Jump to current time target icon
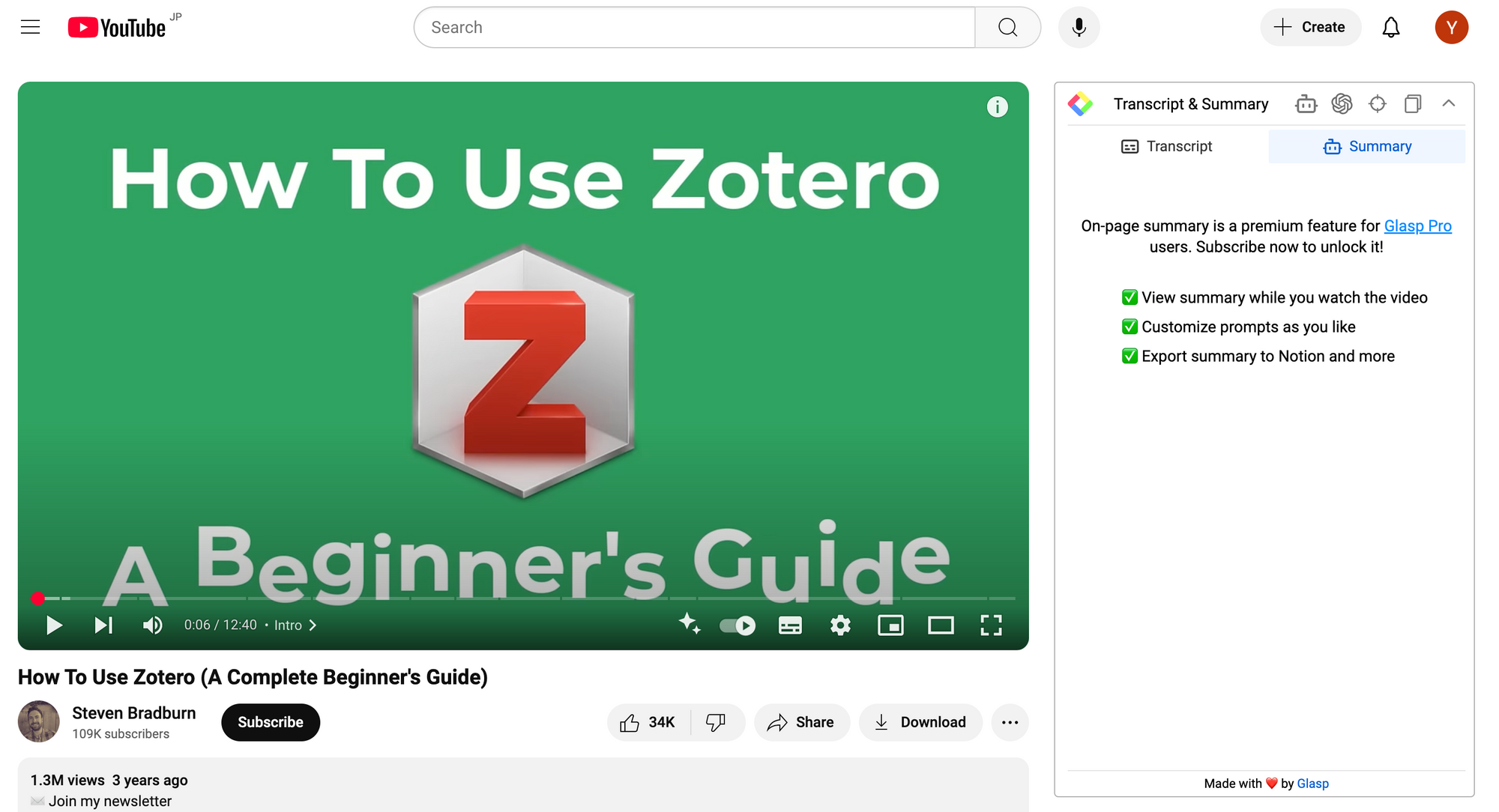 pos(1377,103)
